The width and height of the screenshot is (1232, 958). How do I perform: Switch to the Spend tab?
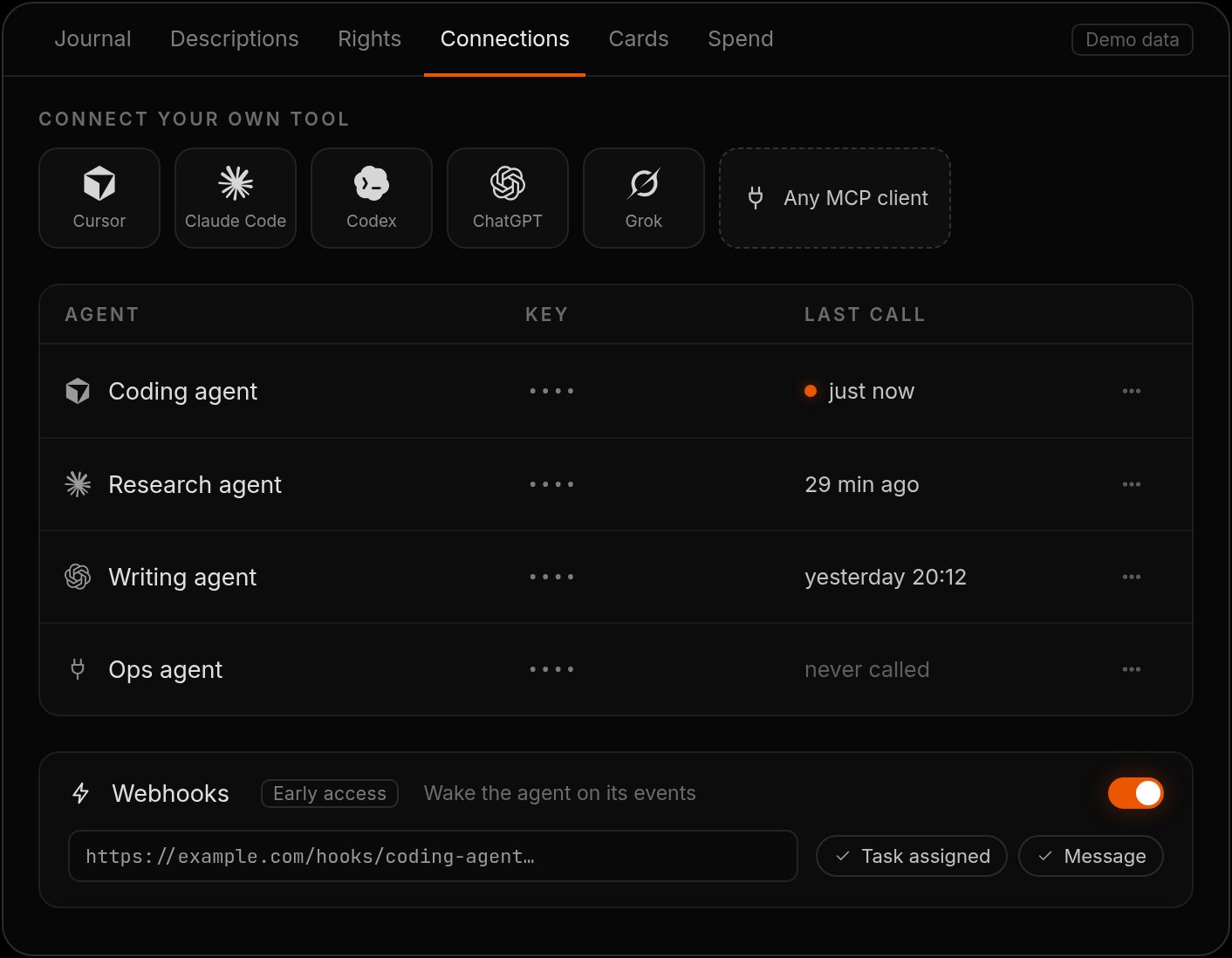[x=741, y=39]
